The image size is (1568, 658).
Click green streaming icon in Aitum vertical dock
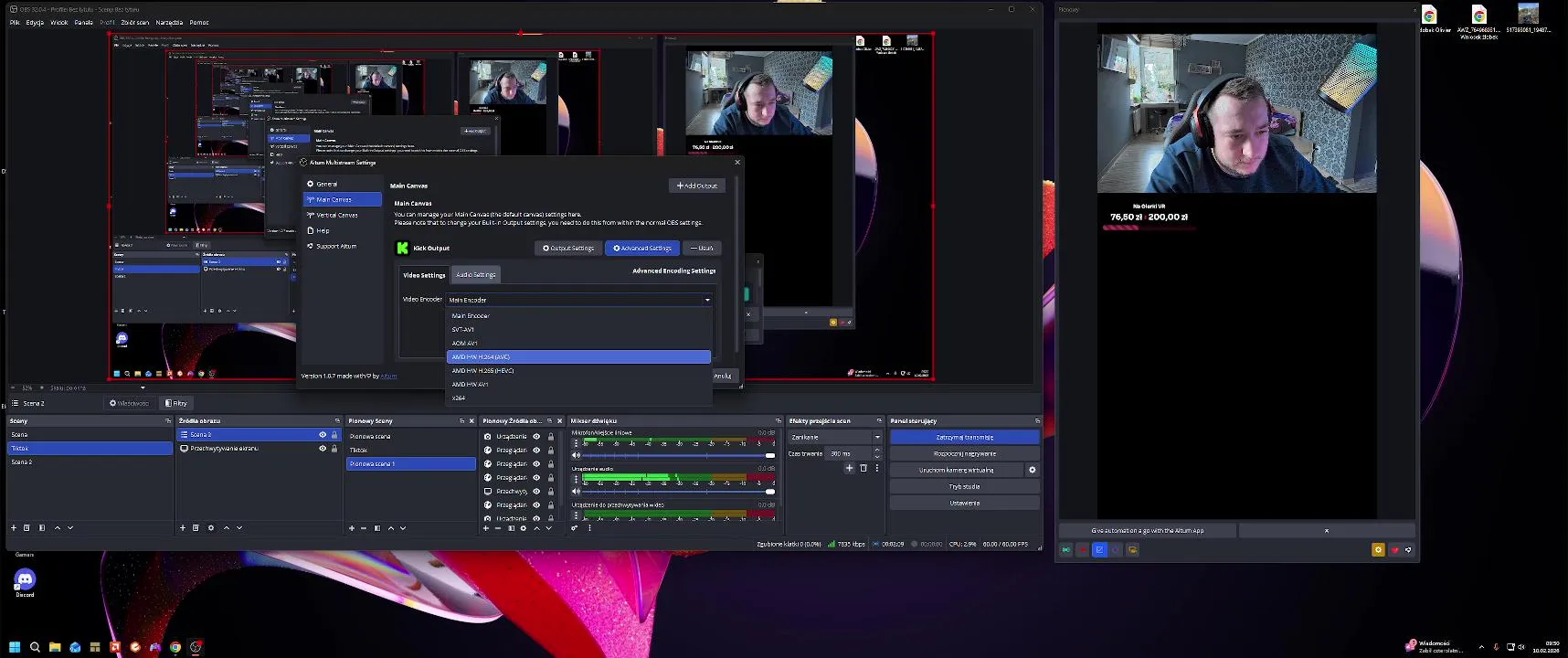coord(1065,549)
